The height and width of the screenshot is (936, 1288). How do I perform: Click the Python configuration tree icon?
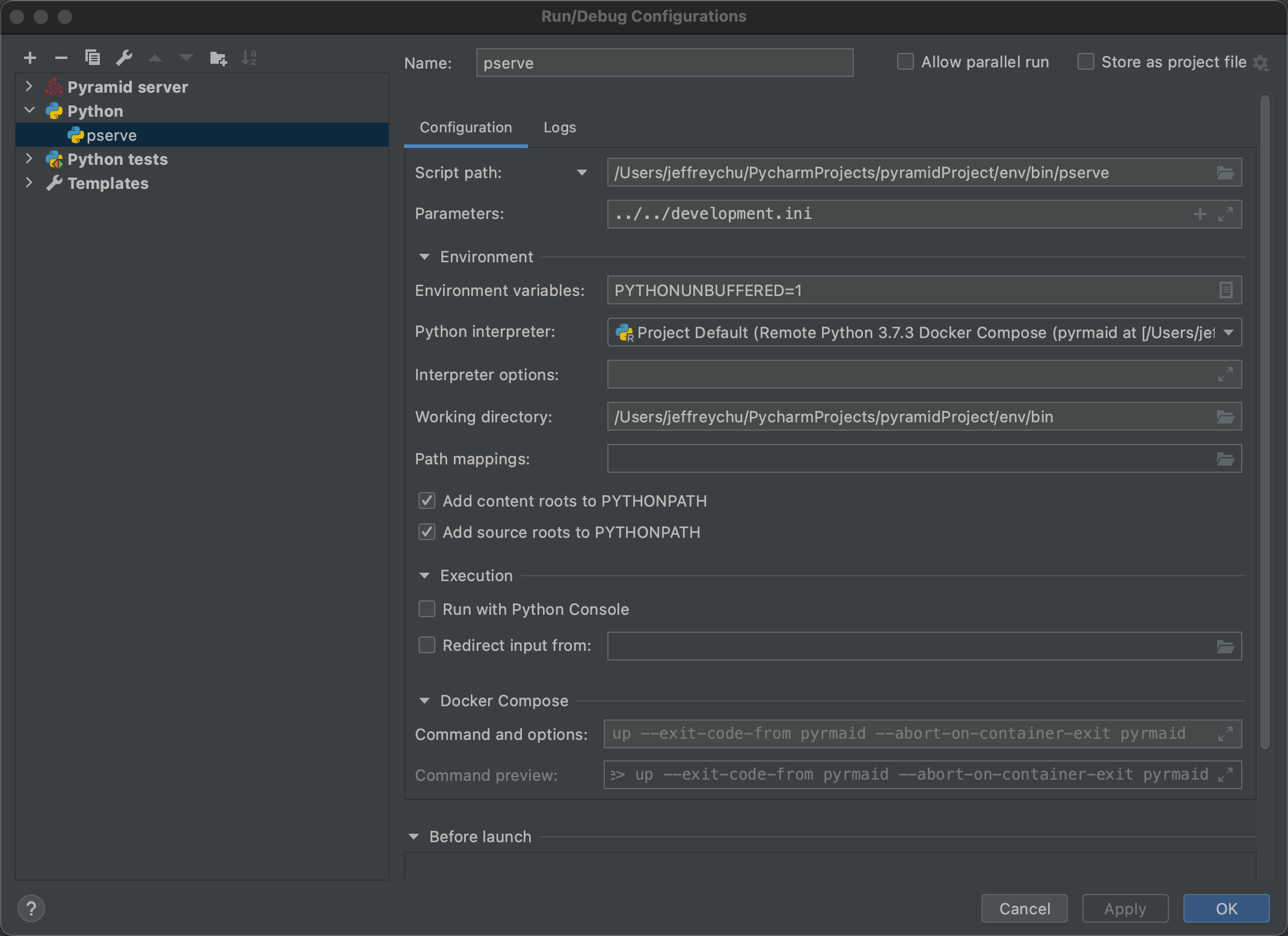pyautogui.click(x=55, y=110)
